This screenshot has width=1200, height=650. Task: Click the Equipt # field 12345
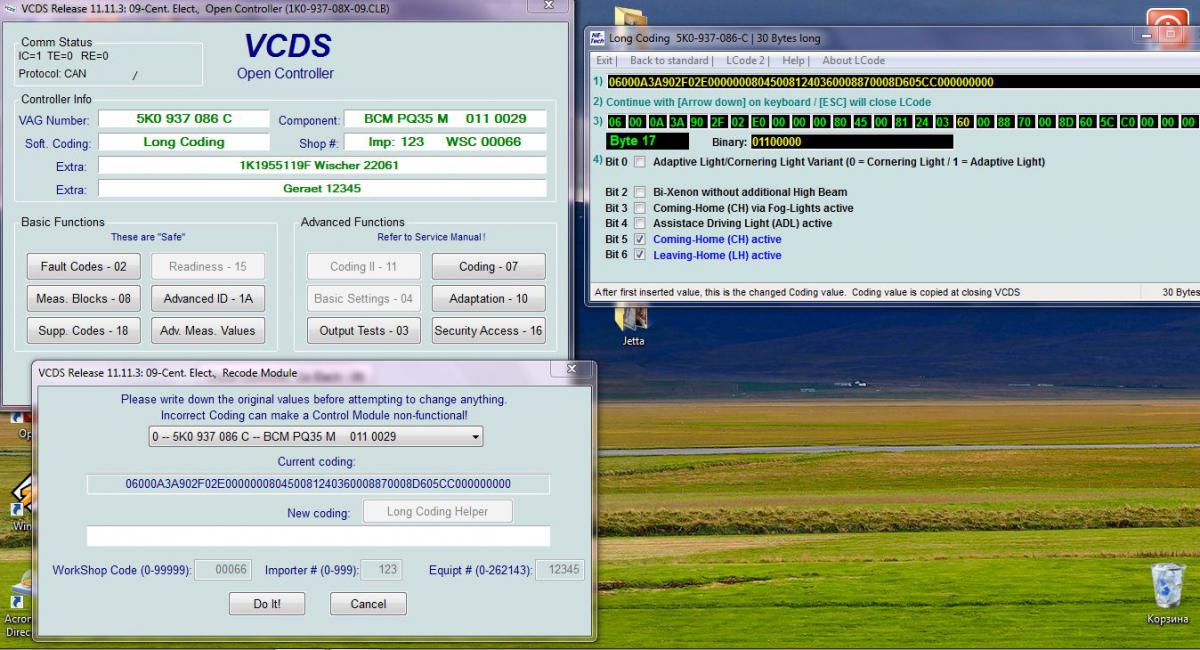pyautogui.click(x=560, y=570)
